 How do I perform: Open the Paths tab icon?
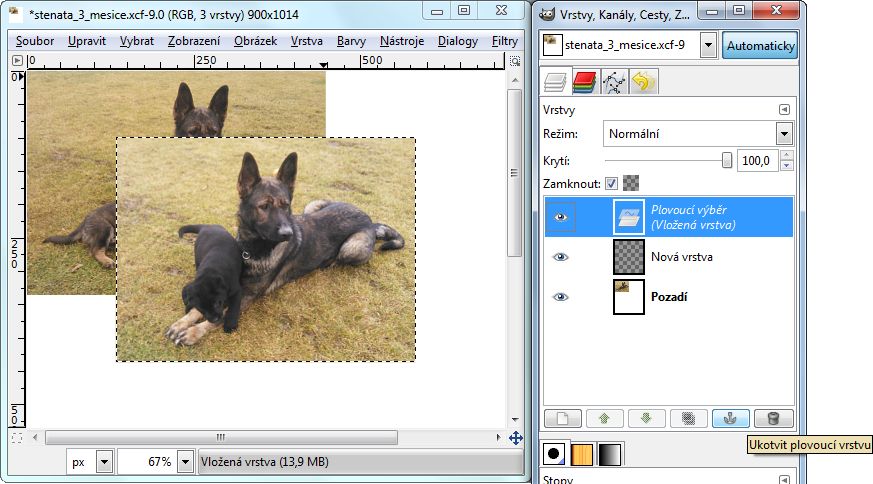point(614,83)
